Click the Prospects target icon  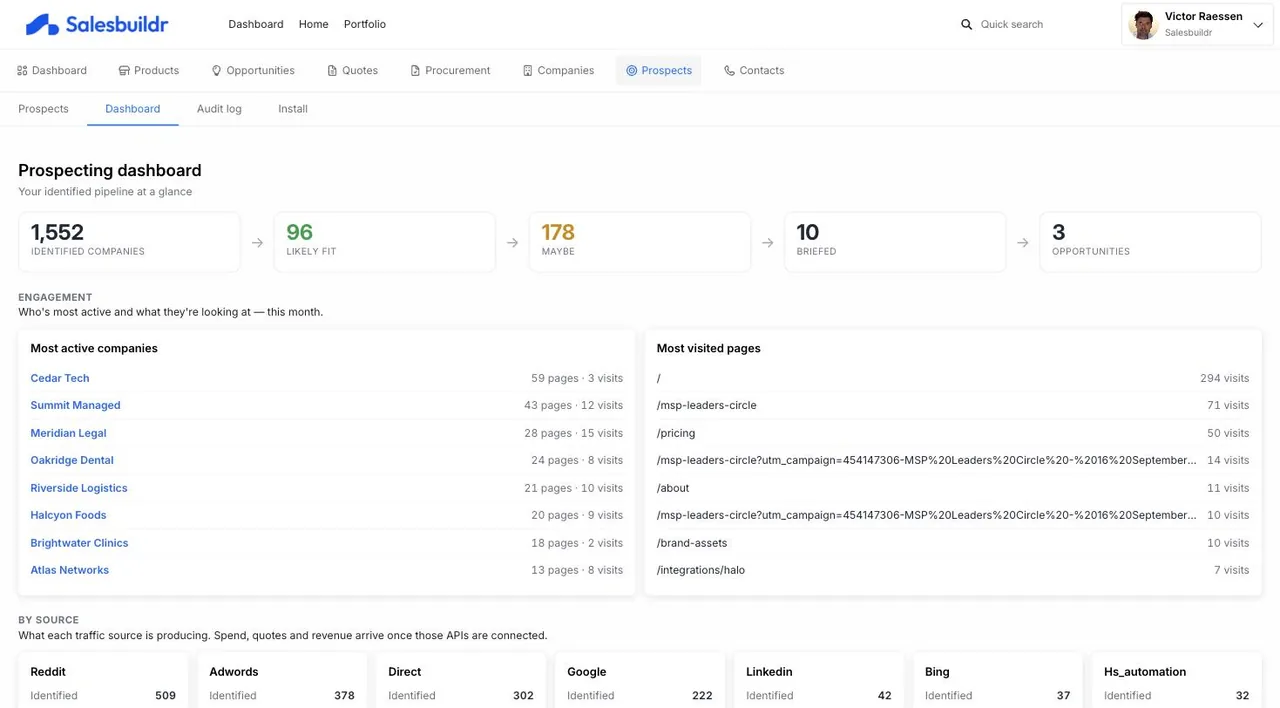coord(631,71)
